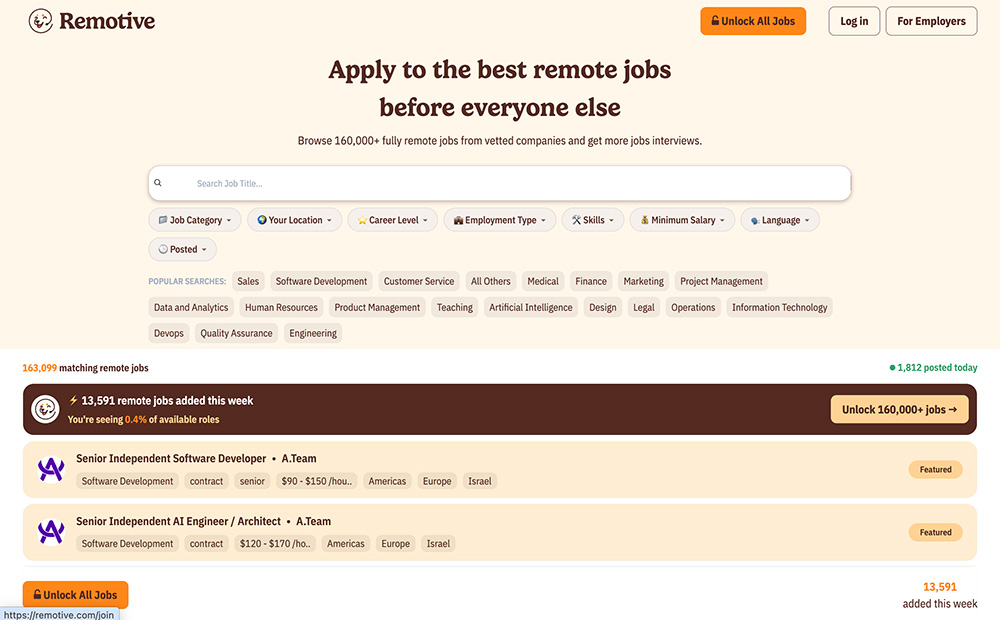Click the $120 - $170 salary tag

275,543
